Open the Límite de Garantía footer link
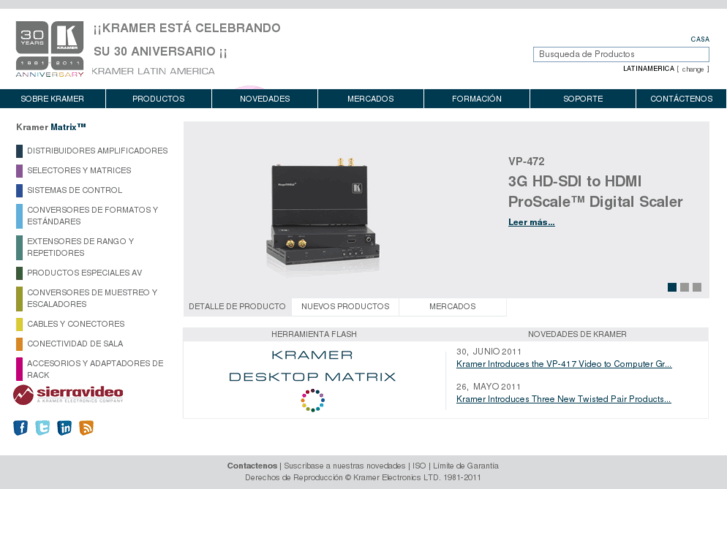The image size is (727, 545). [x=466, y=466]
